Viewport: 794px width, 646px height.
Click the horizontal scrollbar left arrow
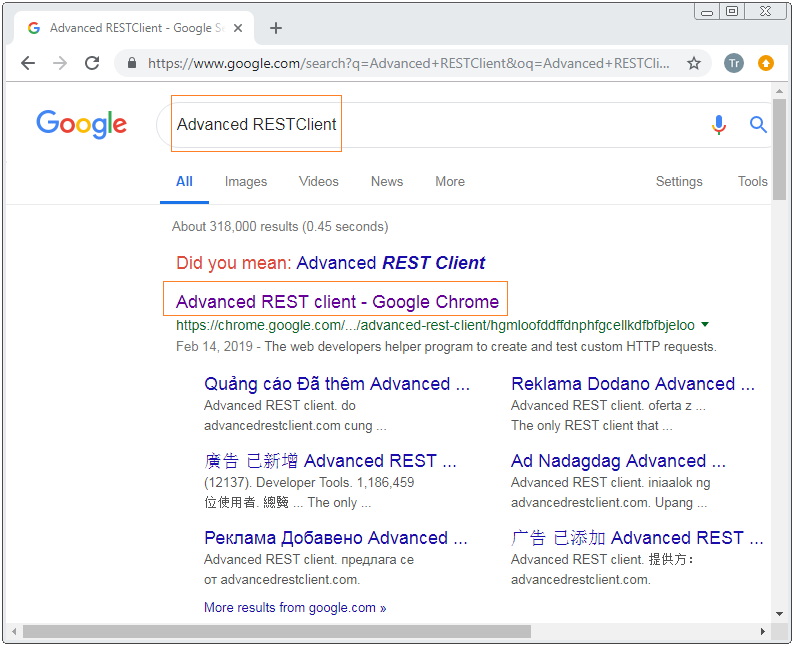(x=14, y=631)
